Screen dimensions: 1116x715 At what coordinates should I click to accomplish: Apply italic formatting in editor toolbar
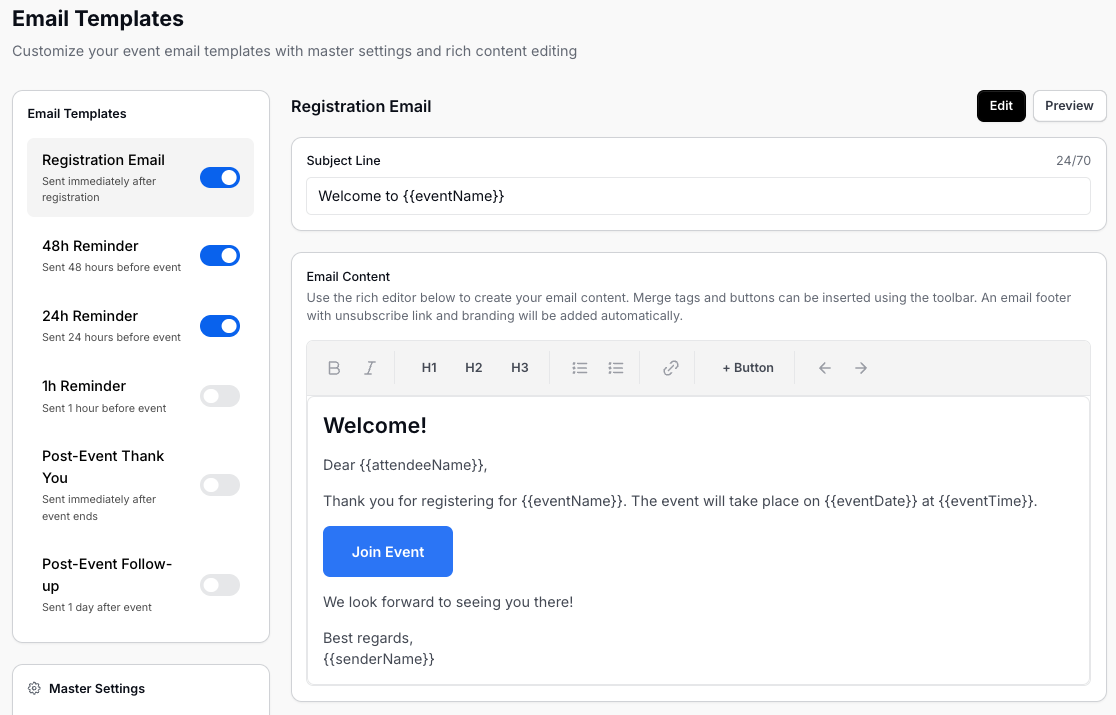coord(370,368)
